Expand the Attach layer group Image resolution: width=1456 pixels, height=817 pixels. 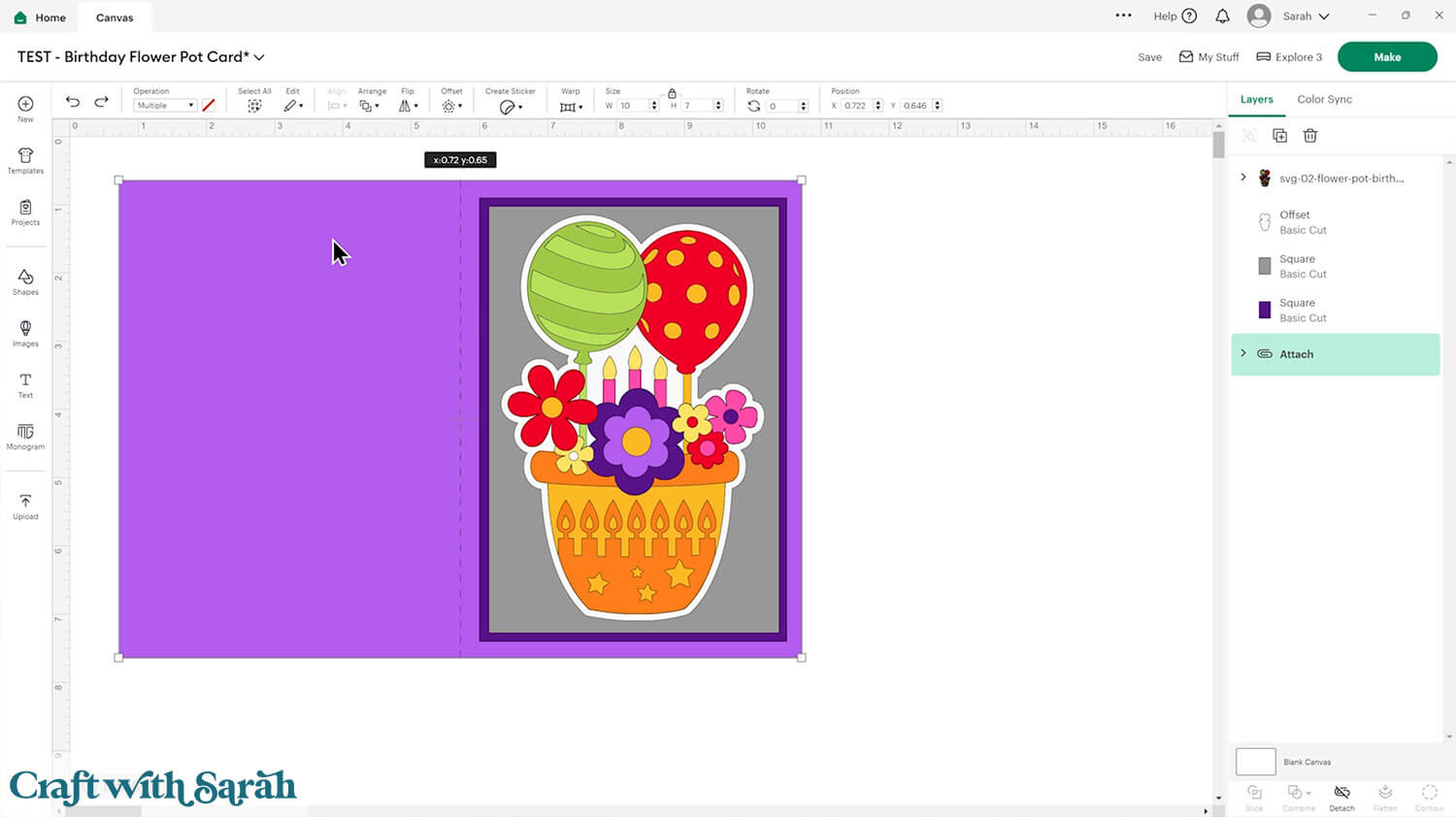pyautogui.click(x=1243, y=354)
